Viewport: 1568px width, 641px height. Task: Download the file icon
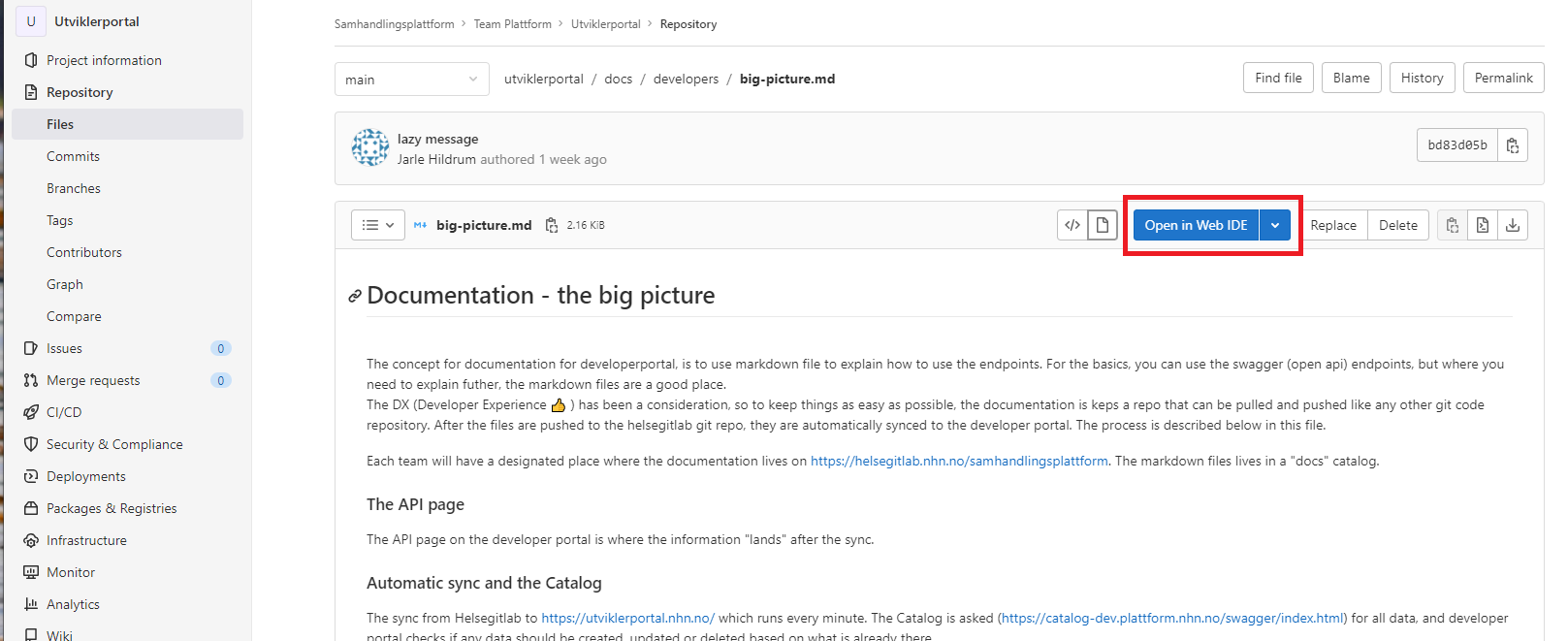coord(1513,225)
